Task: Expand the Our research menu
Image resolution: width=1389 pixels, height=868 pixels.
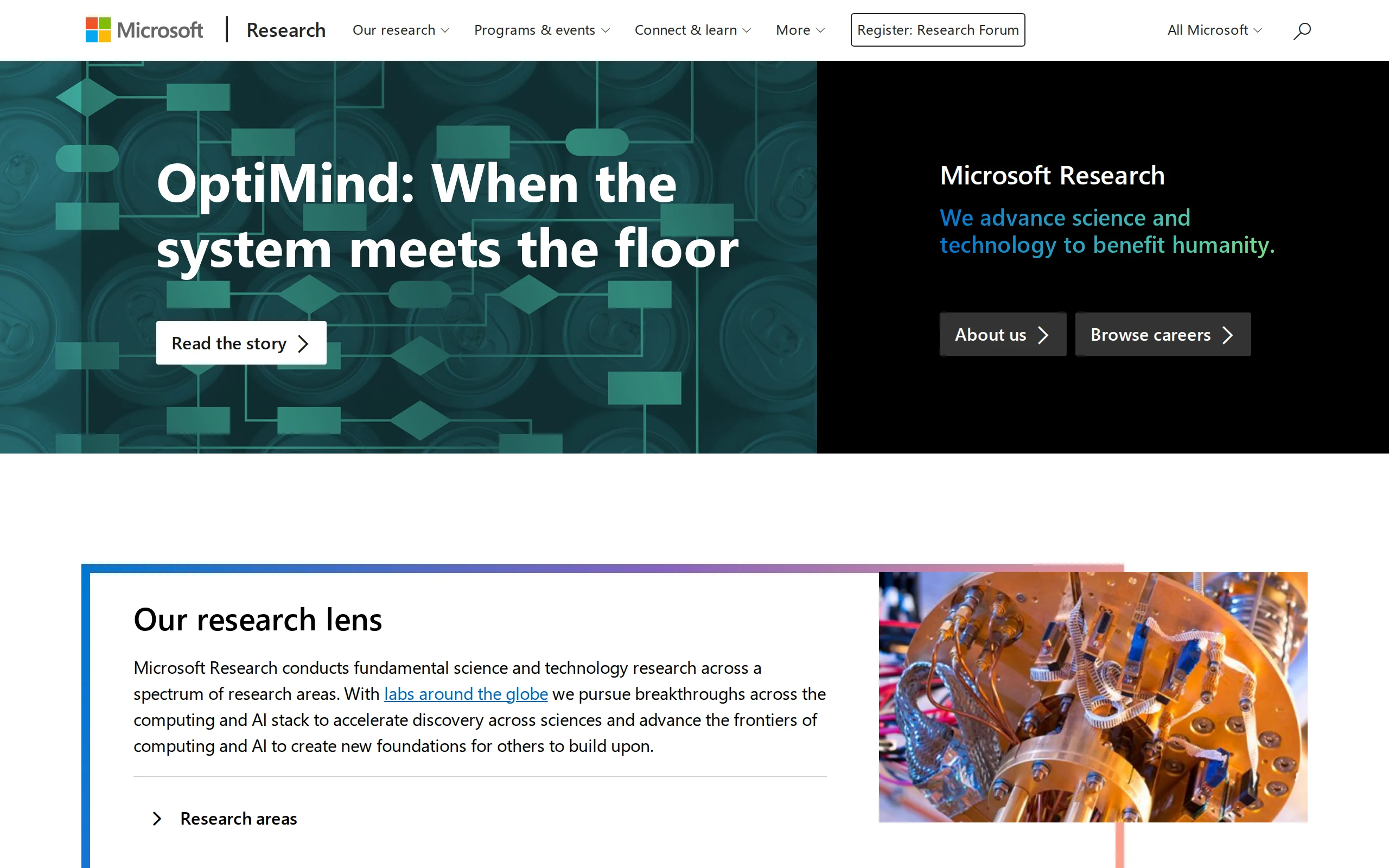Action: pos(400,30)
